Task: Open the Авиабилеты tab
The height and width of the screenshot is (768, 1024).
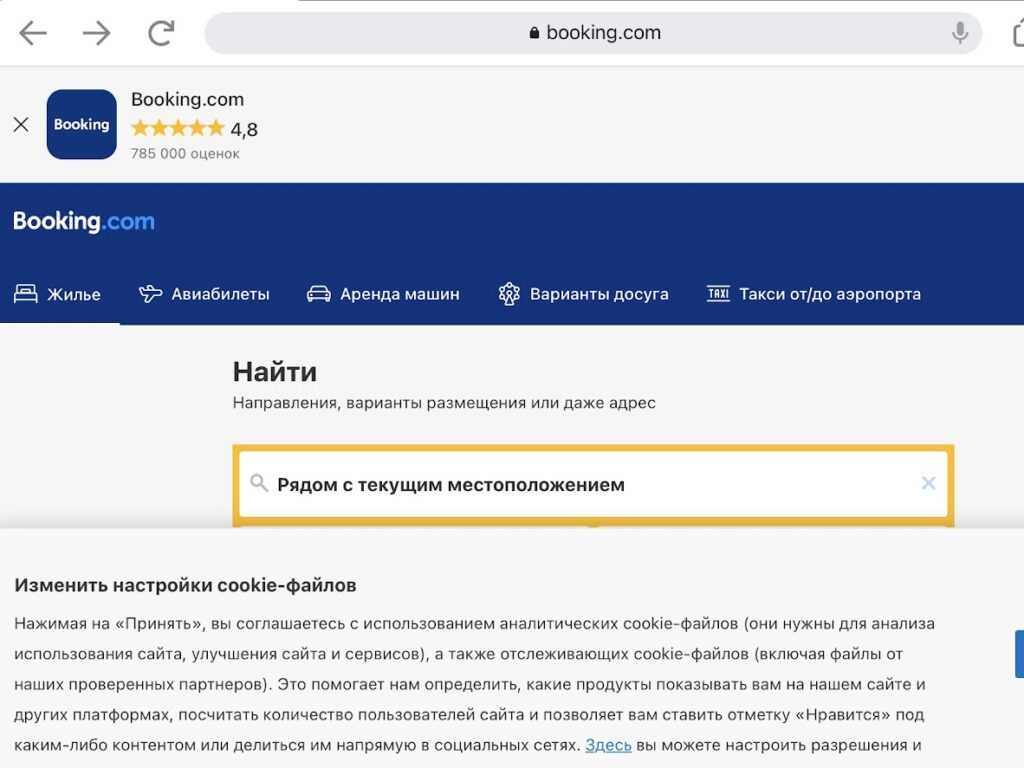Action: pos(205,294)
